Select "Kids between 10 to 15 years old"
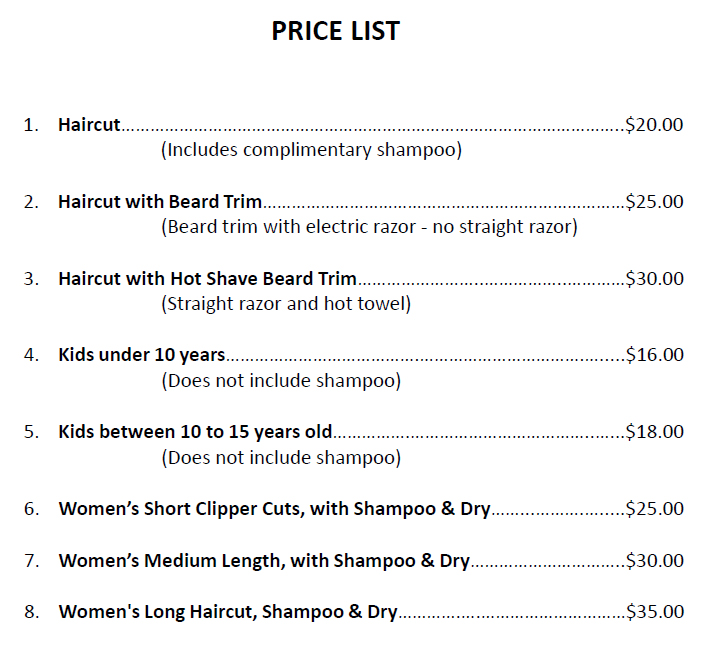The height and width of the screenshot is (646, 710). (195, 432)
